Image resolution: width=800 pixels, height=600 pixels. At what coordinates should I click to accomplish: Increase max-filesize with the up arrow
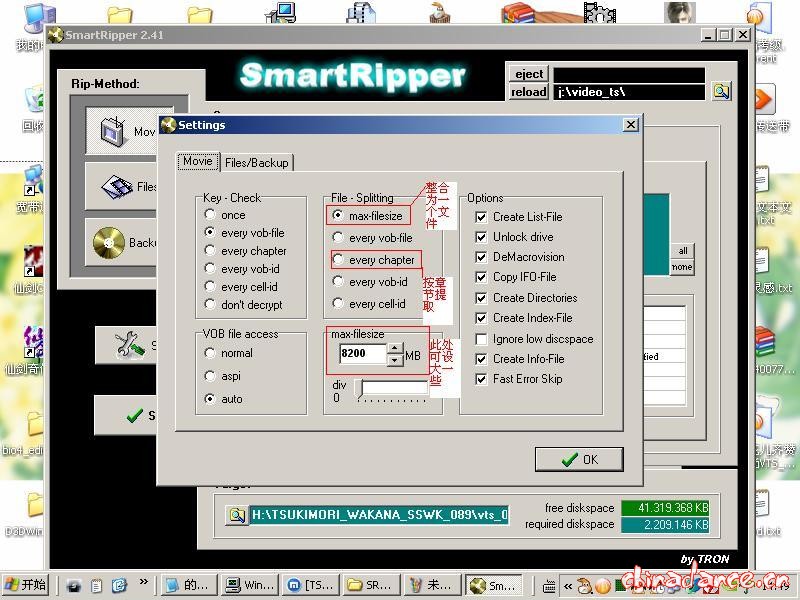coord(396,348)
